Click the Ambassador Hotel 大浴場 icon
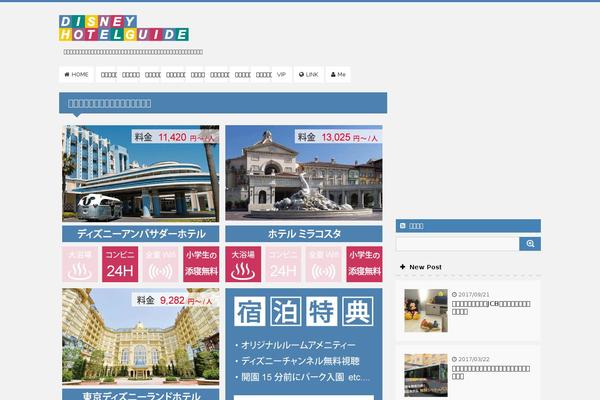600x400 pixels. (80, 264)
